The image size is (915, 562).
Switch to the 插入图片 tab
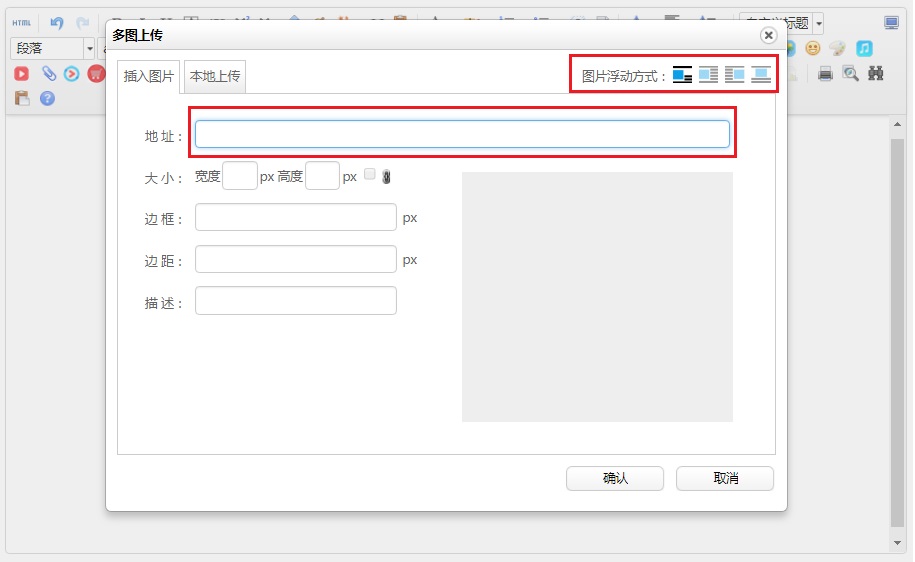pos(149,77)
